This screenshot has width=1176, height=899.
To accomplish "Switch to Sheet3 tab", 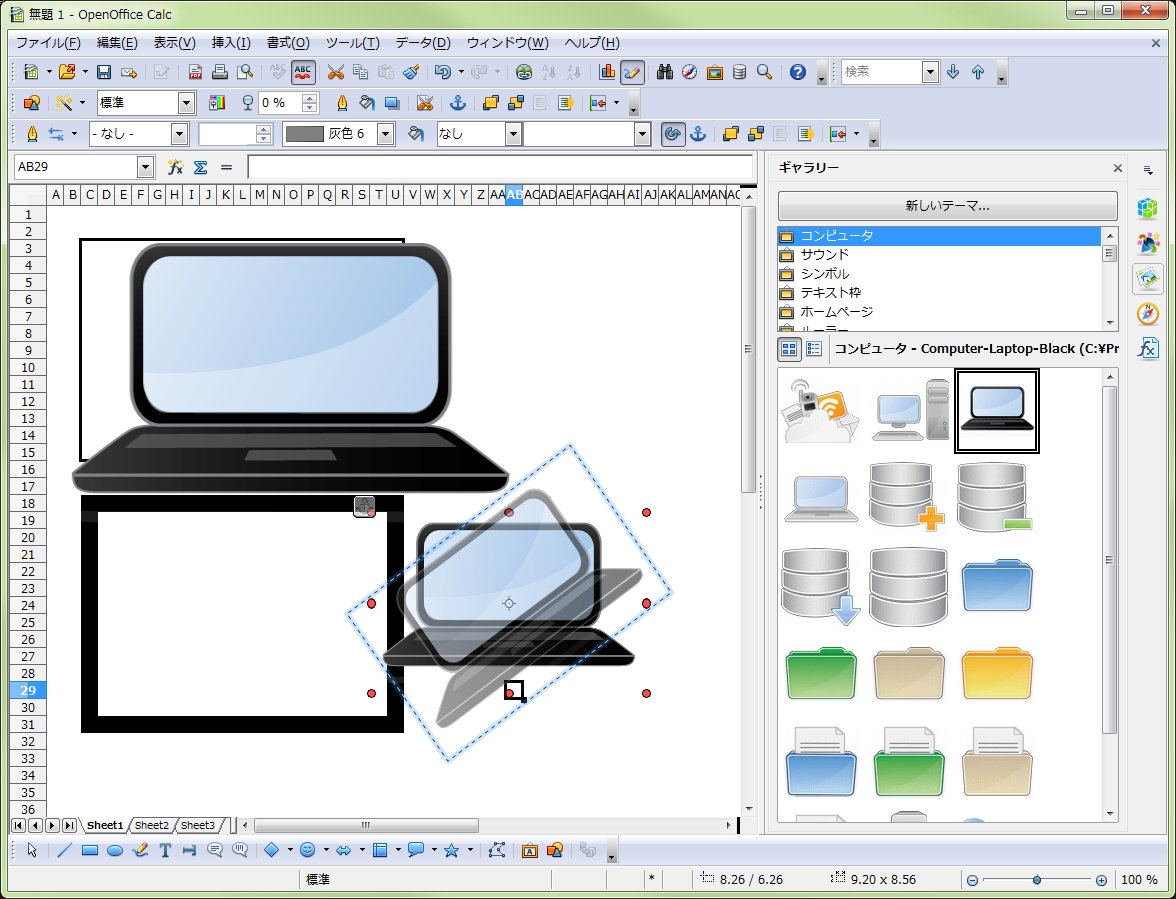I will pos(198,826).
